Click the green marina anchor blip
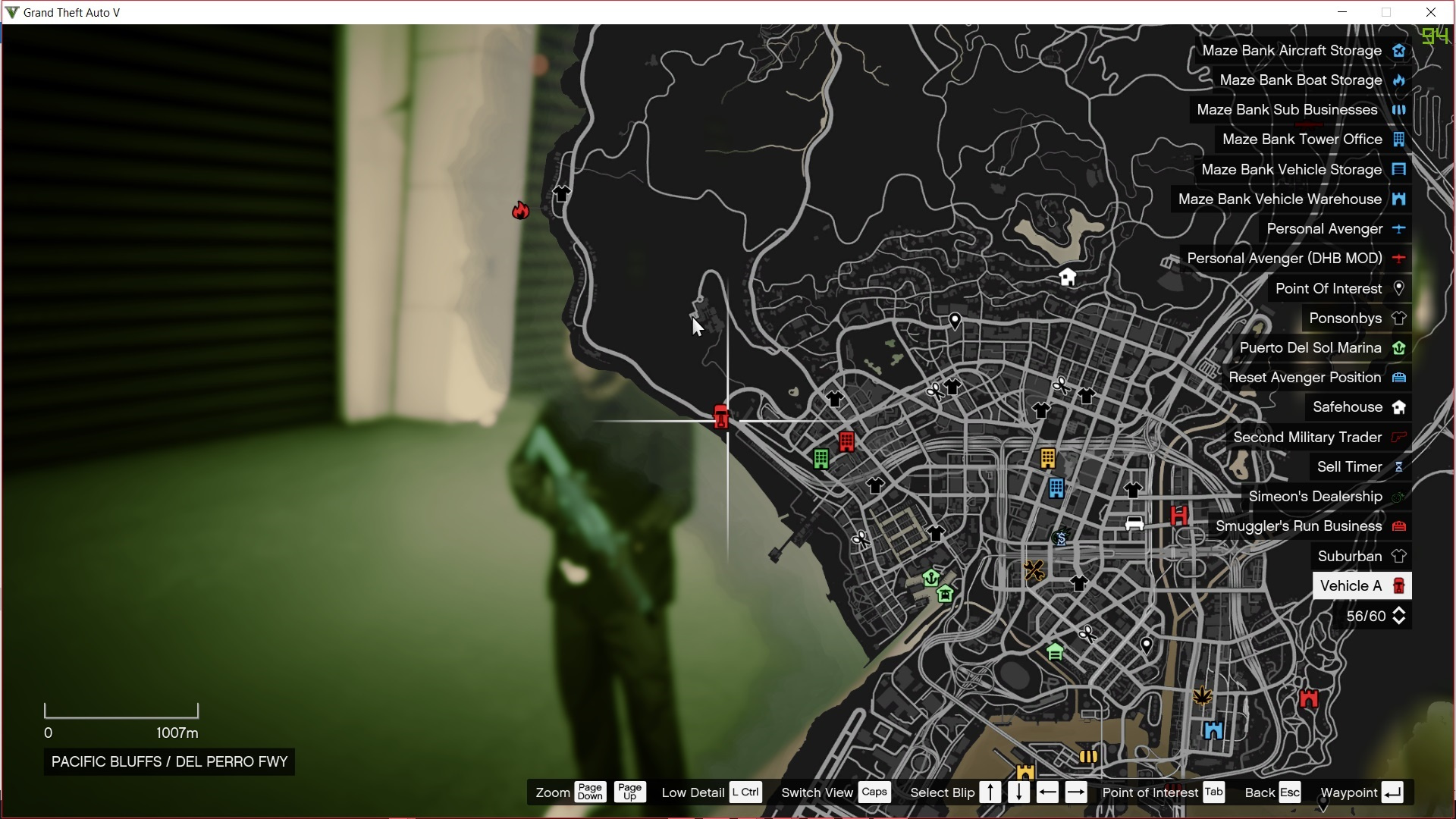Viewport: 1456px width, 819px height. (931, 579)
